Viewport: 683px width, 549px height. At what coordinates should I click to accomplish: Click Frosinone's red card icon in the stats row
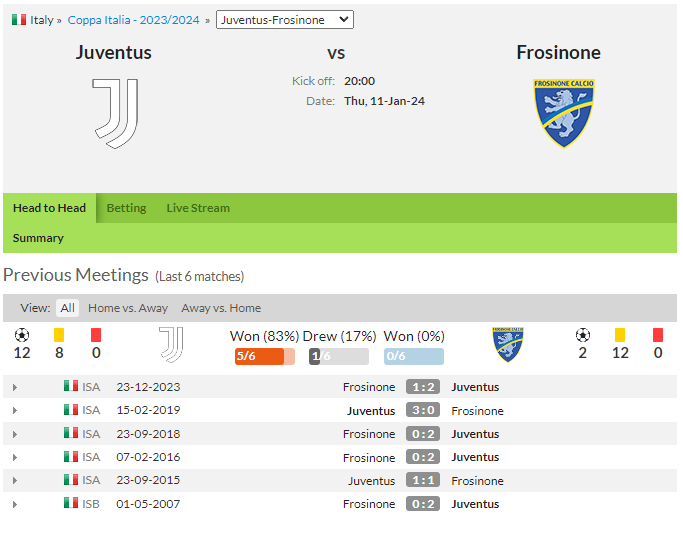tap(658, 335)
